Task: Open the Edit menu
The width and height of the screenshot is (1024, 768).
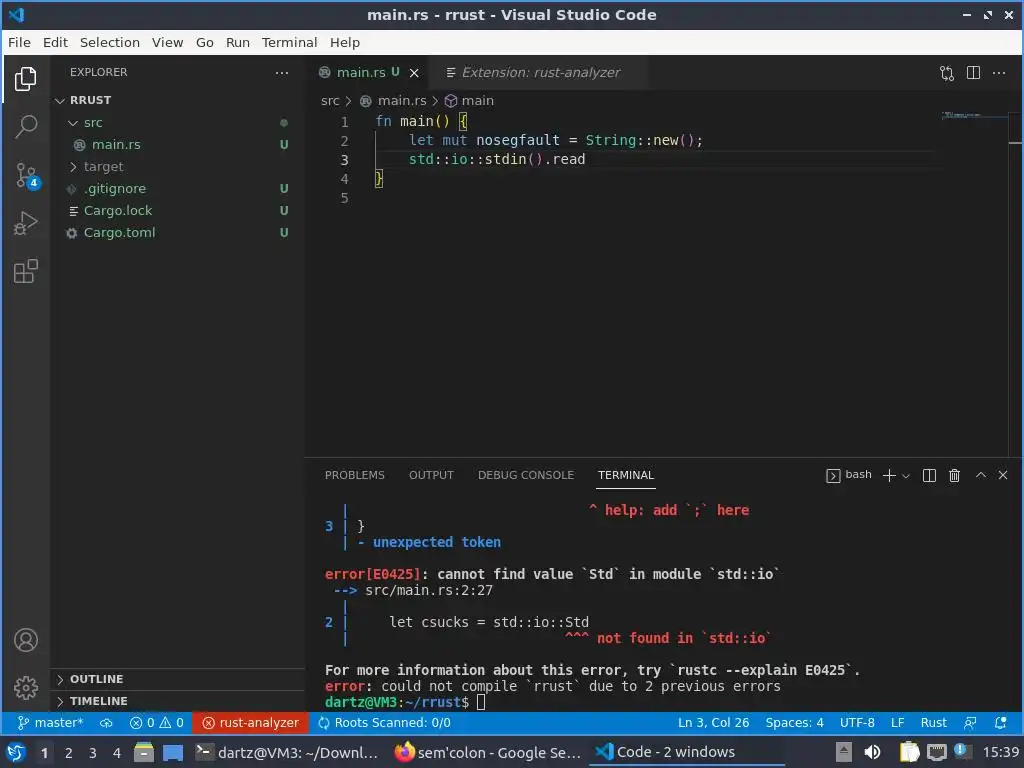Action: (x=55, y=42)
